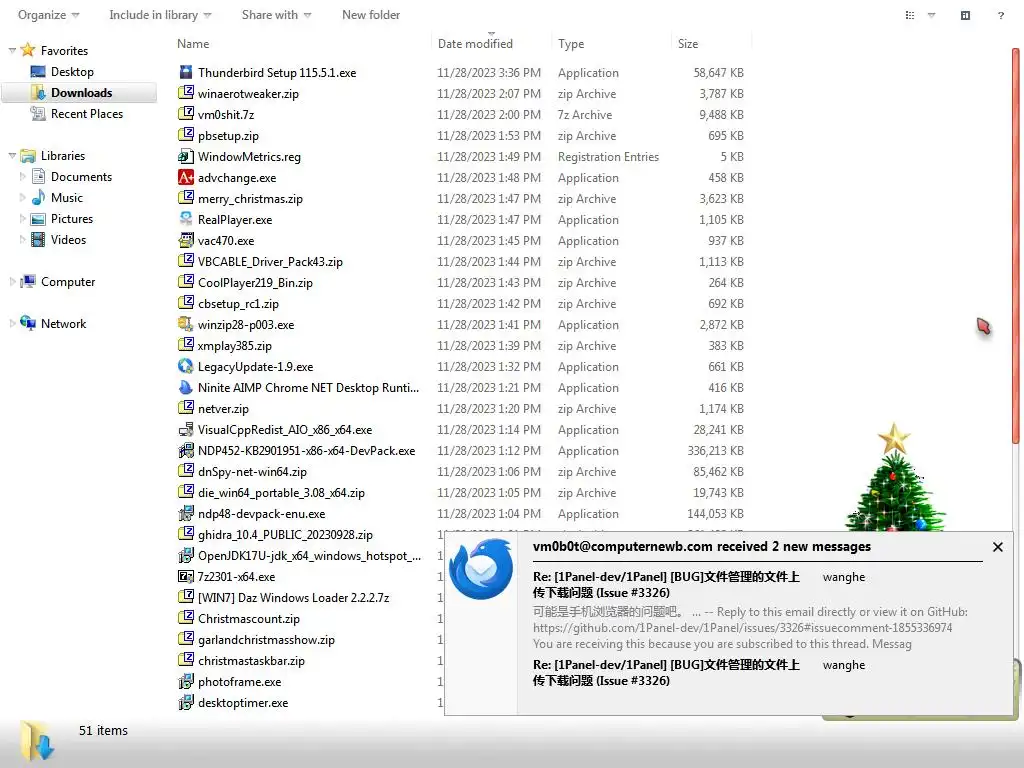The image size is (1024, 768).
Task: Click the Christmas tree desktop gadget
Action: [x=895, y=477]
